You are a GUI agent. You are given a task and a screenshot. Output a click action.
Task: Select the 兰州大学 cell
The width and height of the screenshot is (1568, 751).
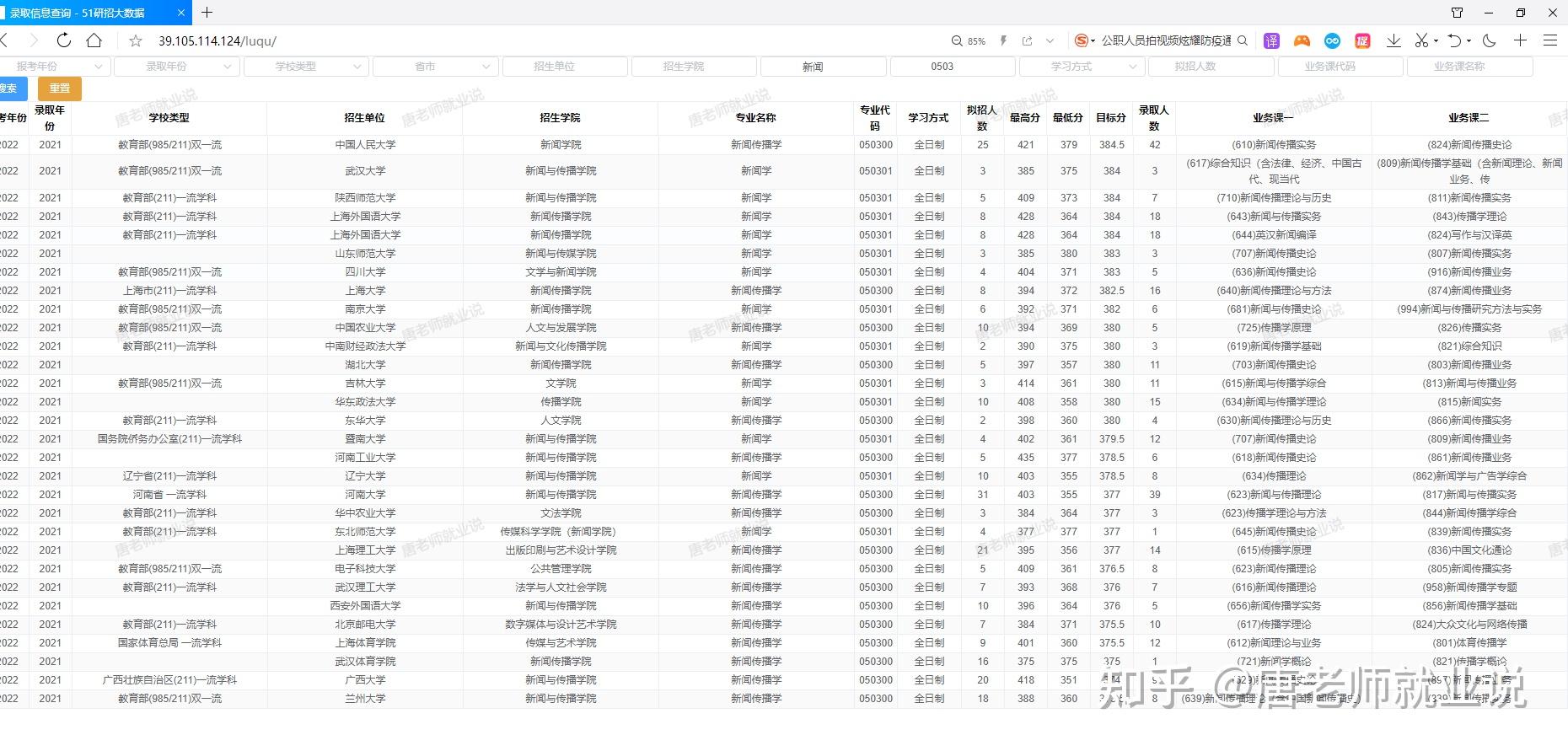coord(365,699)
